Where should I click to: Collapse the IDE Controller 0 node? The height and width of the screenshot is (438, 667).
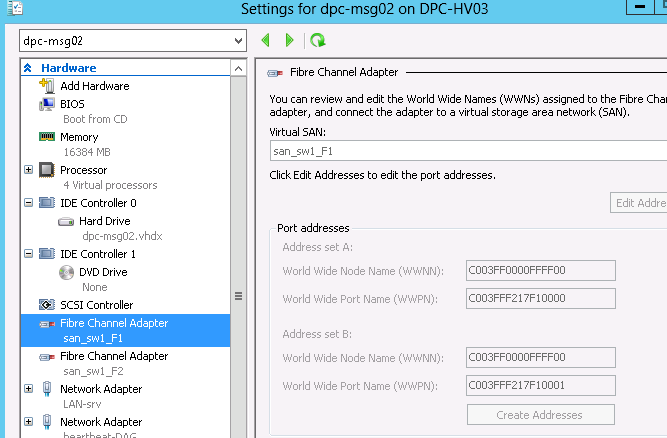tap(29, 203)
